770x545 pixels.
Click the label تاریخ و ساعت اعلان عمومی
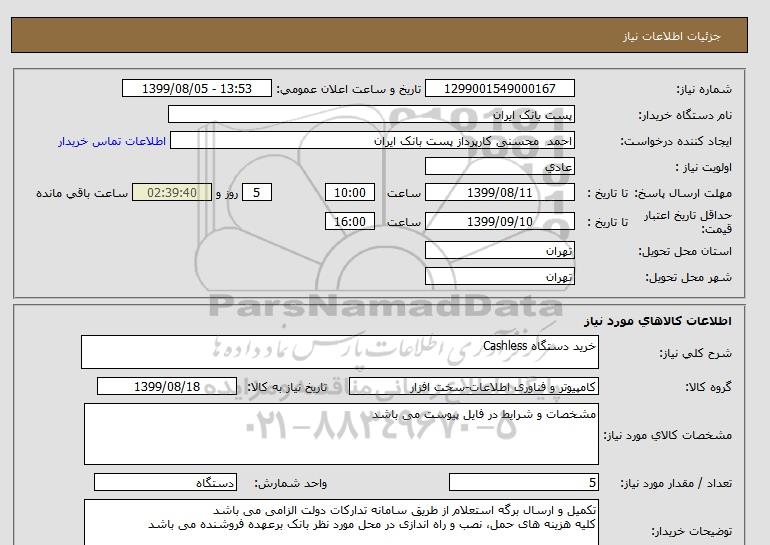click(x=349, y=89)
